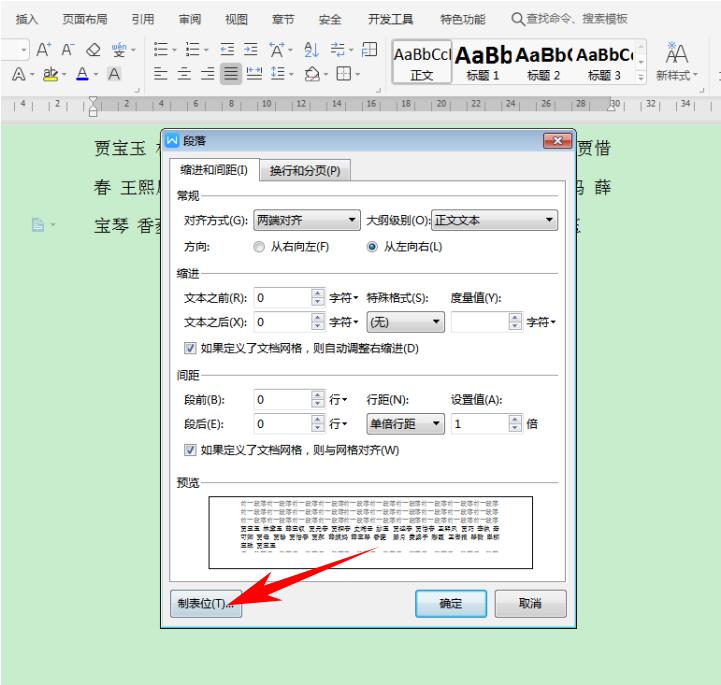The image size is (721, 685).
Task: Click the 设置值(A) value input field
Action: pyautogui.click(x=481, y=423)
